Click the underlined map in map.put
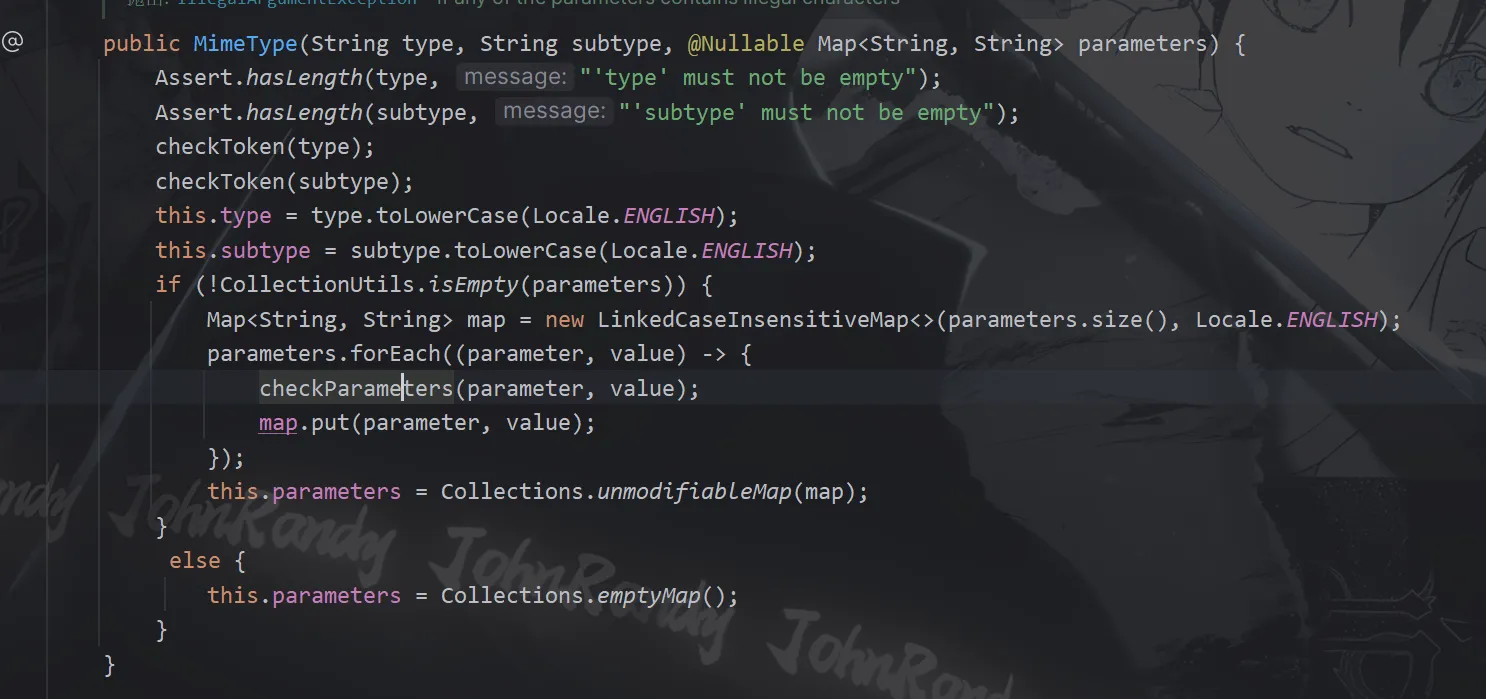 278,423
